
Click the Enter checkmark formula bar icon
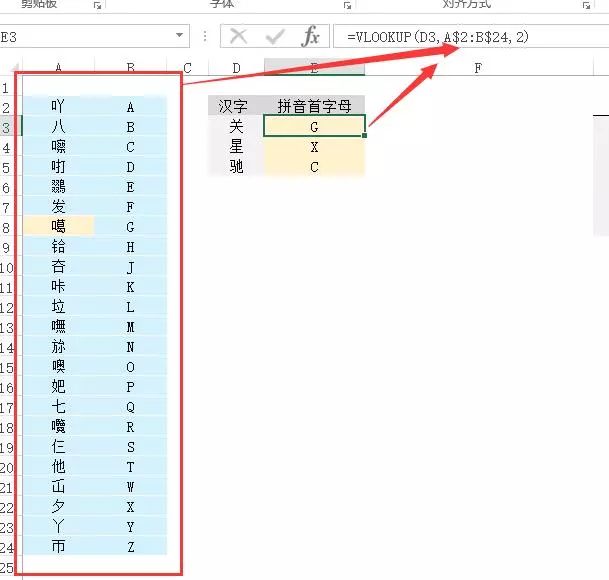click(x=275, y=37)
